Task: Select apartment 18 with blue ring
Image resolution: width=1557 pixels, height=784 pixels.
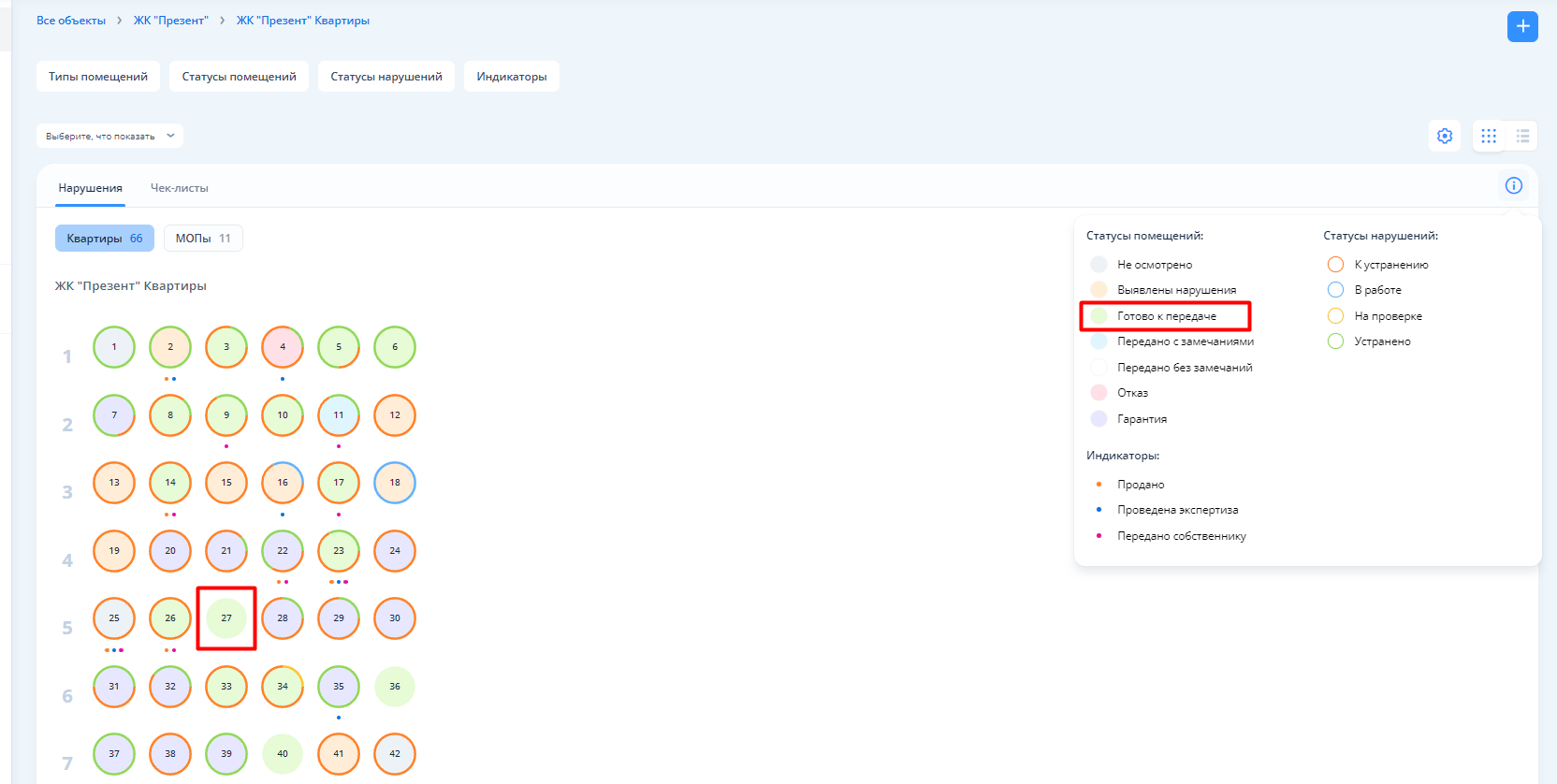Action: coord(395,483)
